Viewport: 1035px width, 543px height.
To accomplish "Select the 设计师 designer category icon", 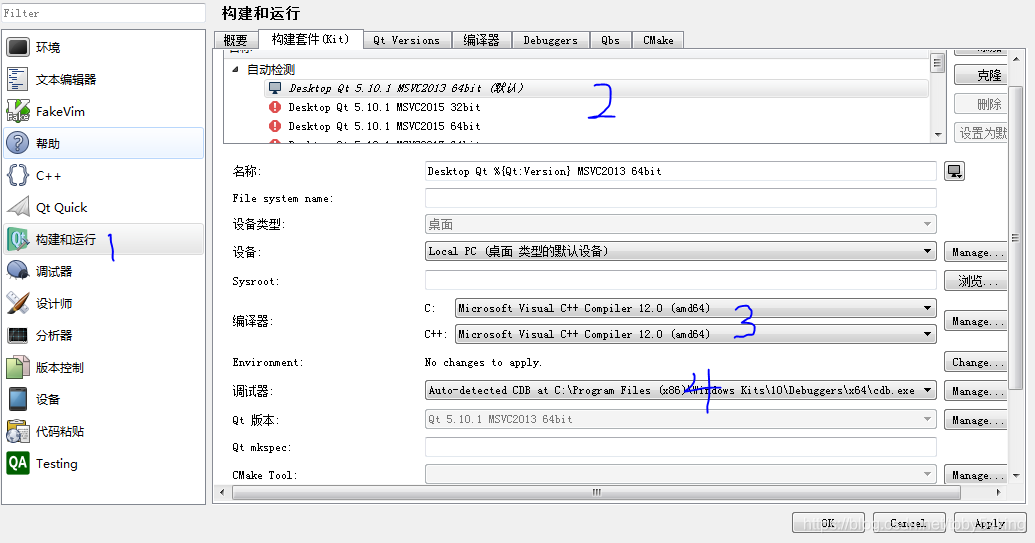I will [18, 303].
